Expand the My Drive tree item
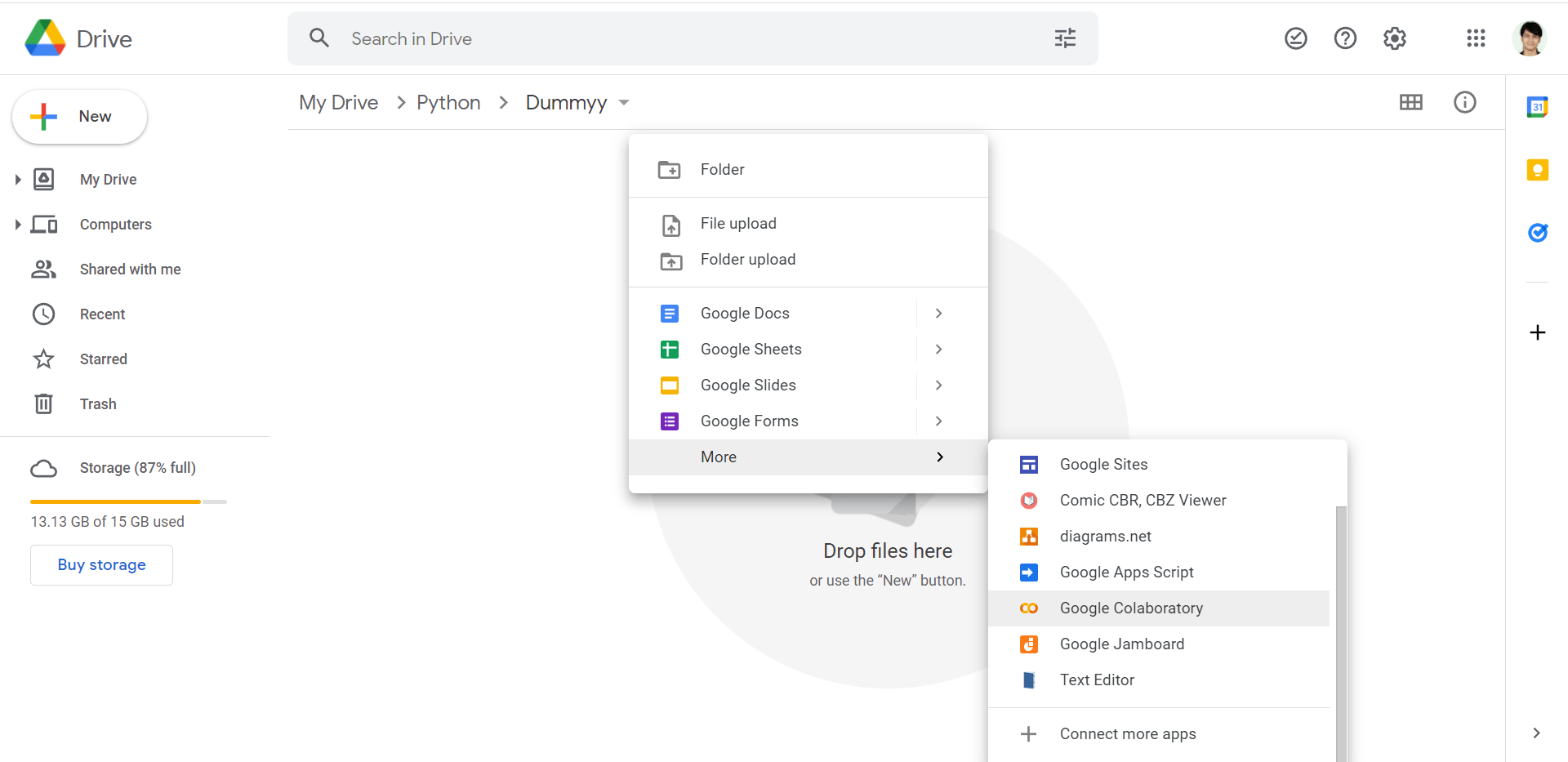1568x762 pixels. pos(18,179)
